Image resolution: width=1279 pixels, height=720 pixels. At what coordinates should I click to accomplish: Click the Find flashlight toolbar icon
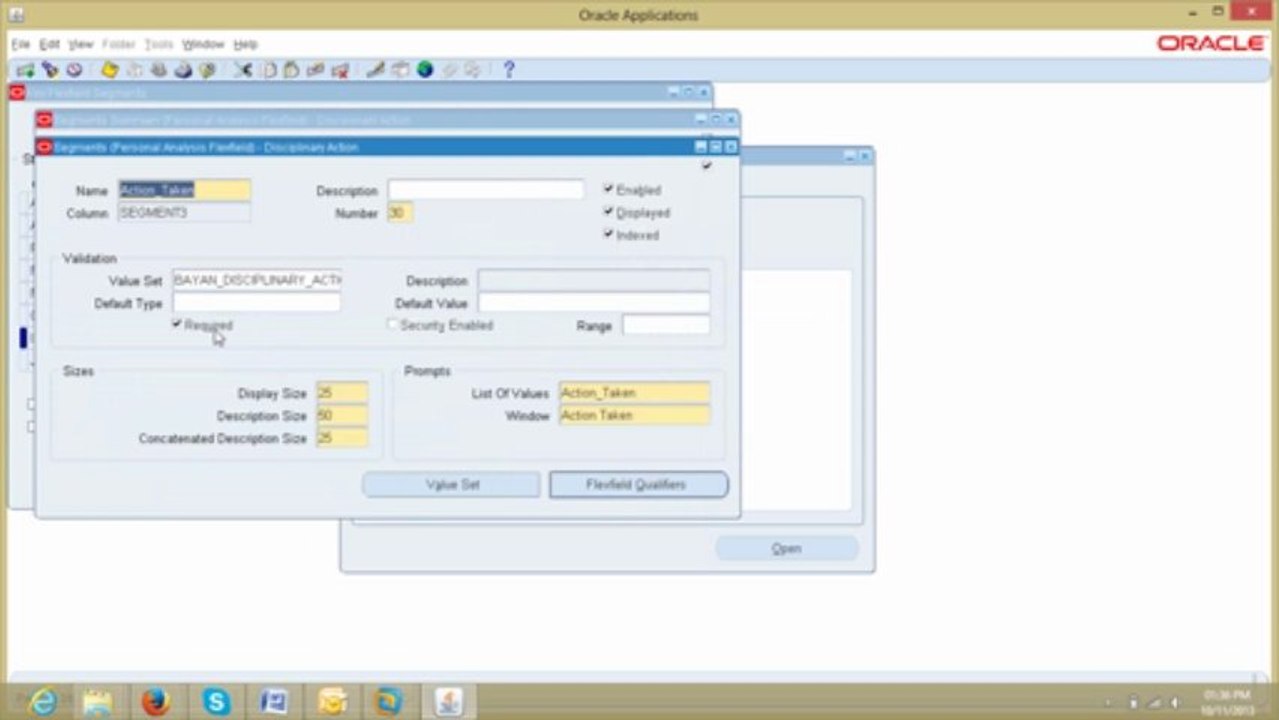point(49,70)
